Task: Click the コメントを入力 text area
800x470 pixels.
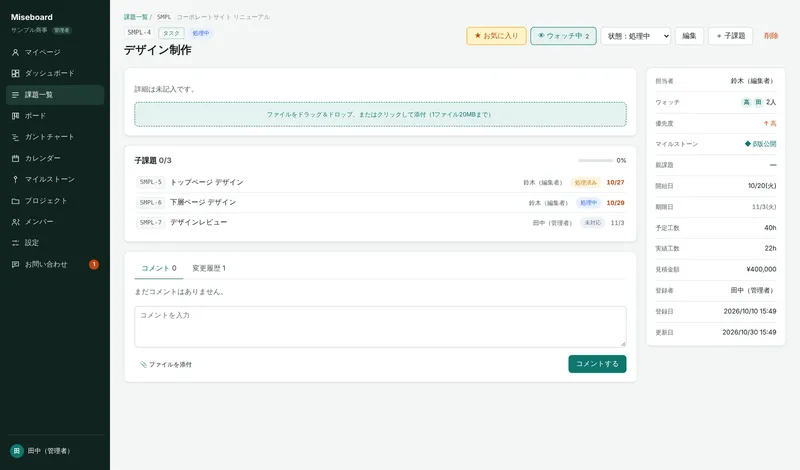Action: point(380,327)
